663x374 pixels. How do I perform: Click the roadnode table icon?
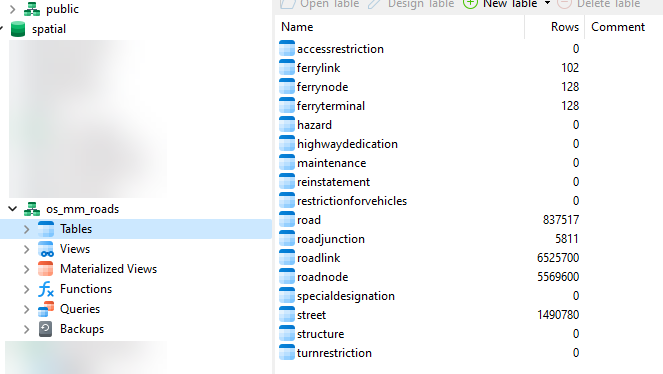tap(287, 276)
